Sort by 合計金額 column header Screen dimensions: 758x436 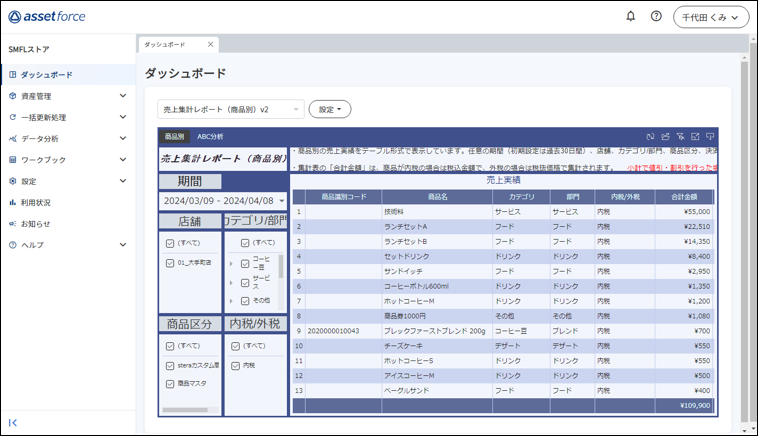click(684, 197)
